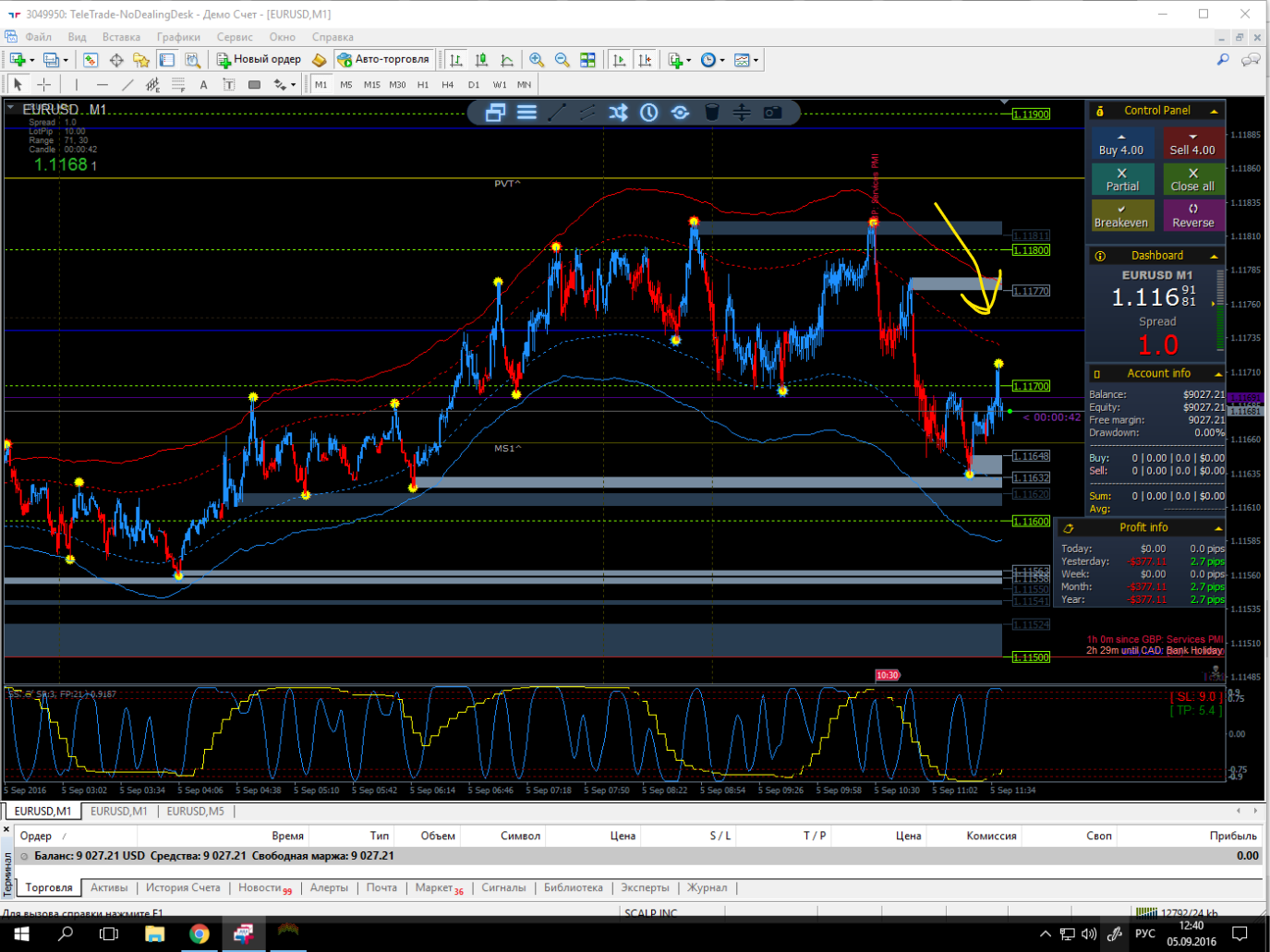Open Windows Task View

point(108,934)
